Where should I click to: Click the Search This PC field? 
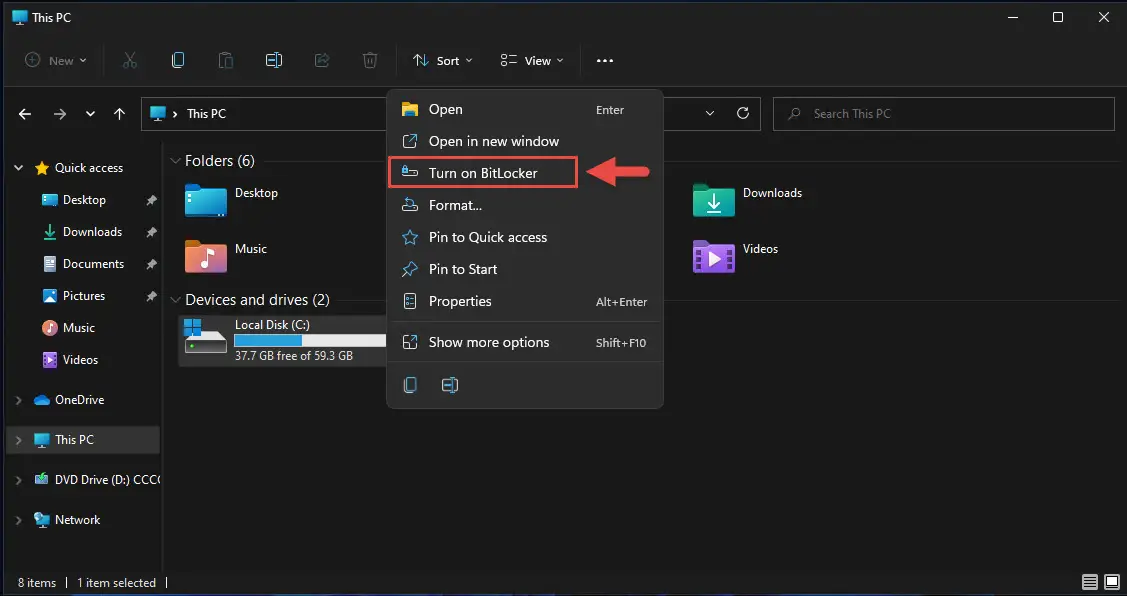pos(943,114)
